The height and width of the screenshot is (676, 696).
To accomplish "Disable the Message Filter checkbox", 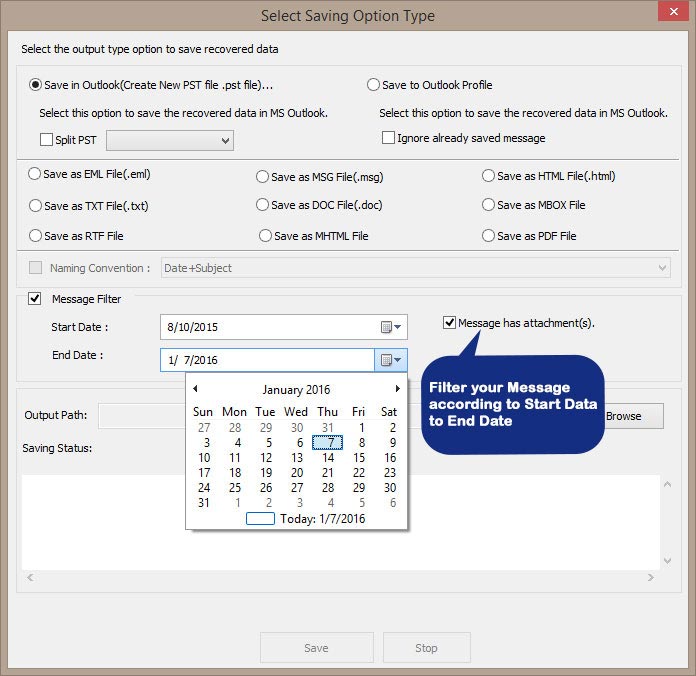I will click(x=36, y=299).
